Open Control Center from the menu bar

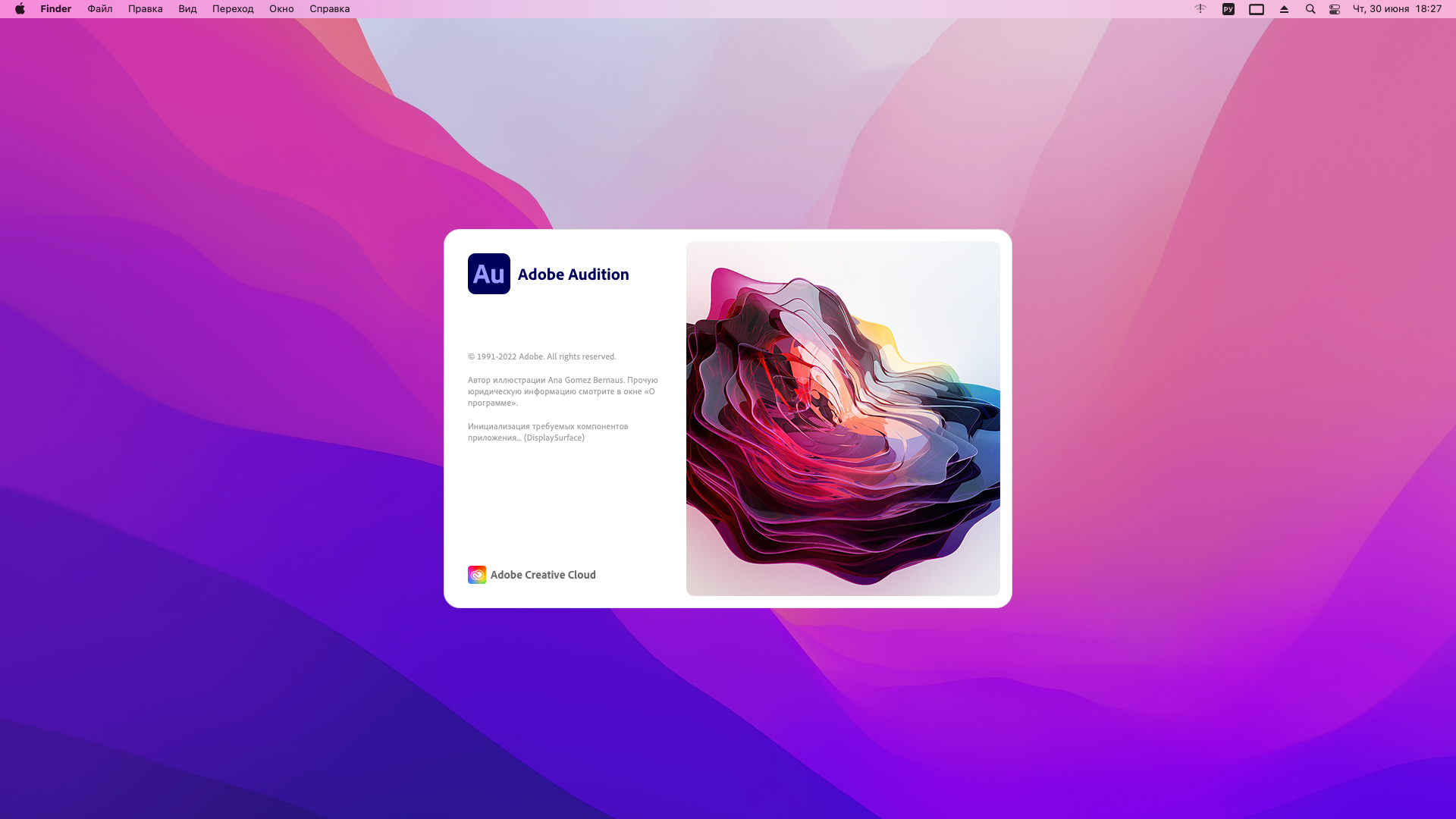coord(1335,9)
